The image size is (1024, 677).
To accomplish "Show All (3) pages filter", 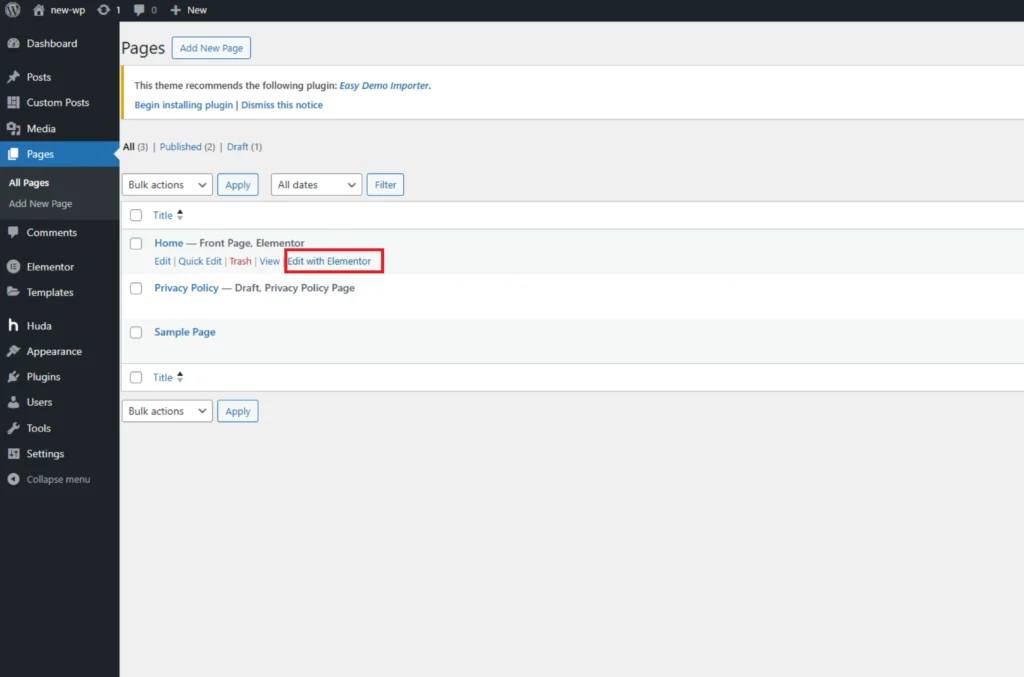I will 135,147.
